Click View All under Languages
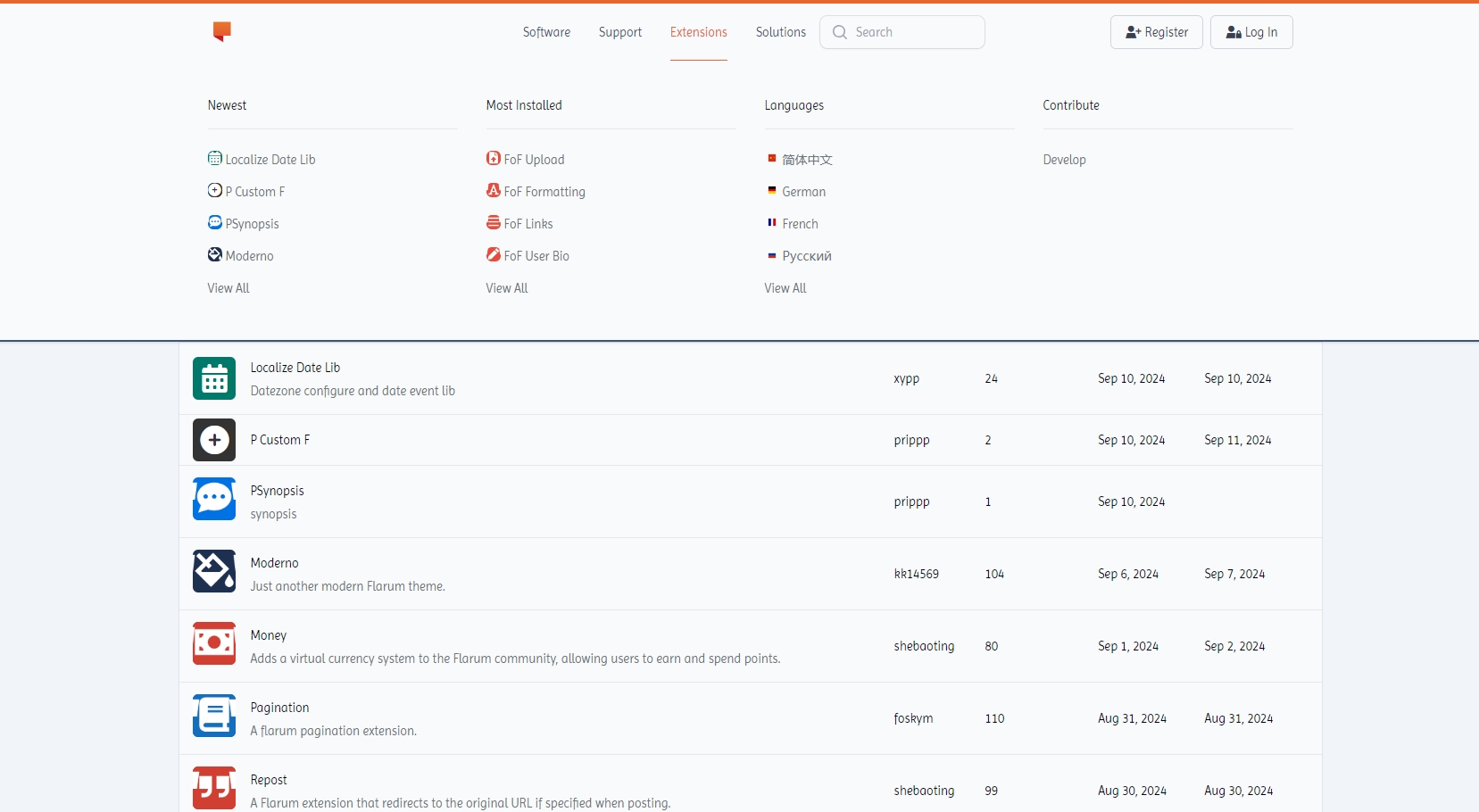1479x812 pixels. coord(785,288)
